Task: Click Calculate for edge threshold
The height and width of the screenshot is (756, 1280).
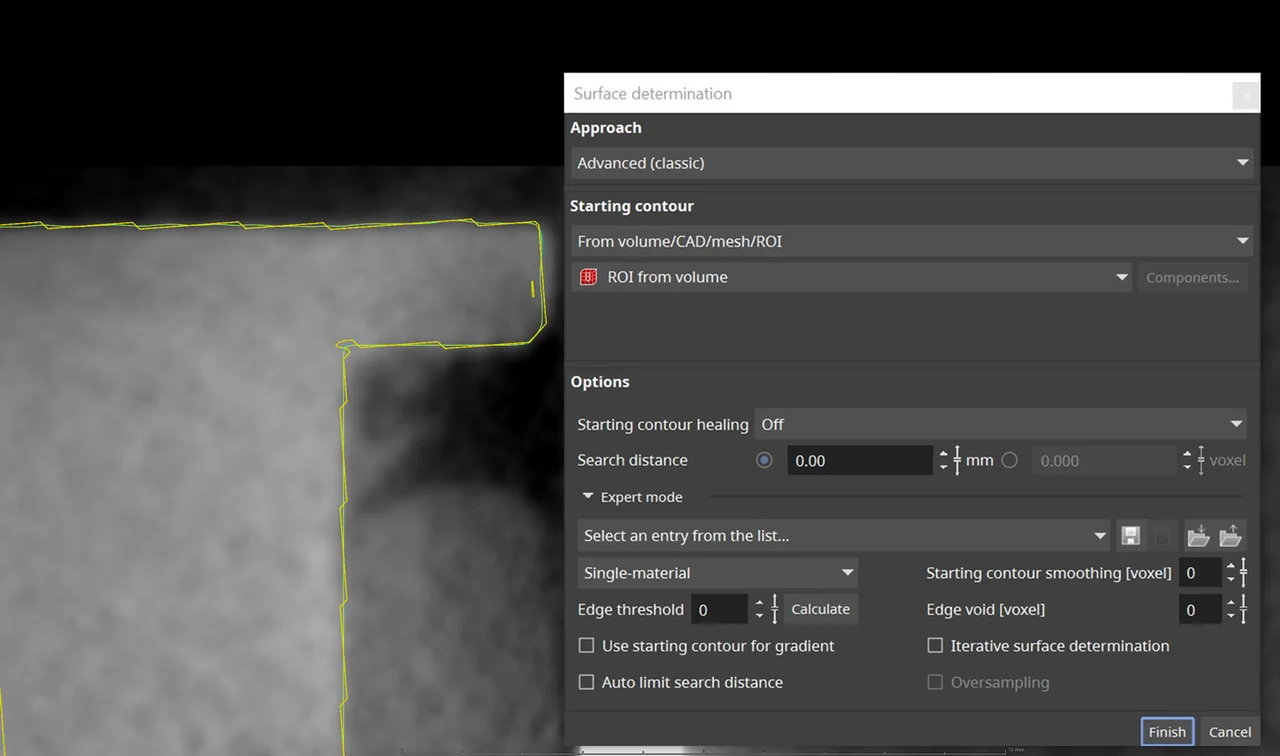Action: click(x=820, y=609)
